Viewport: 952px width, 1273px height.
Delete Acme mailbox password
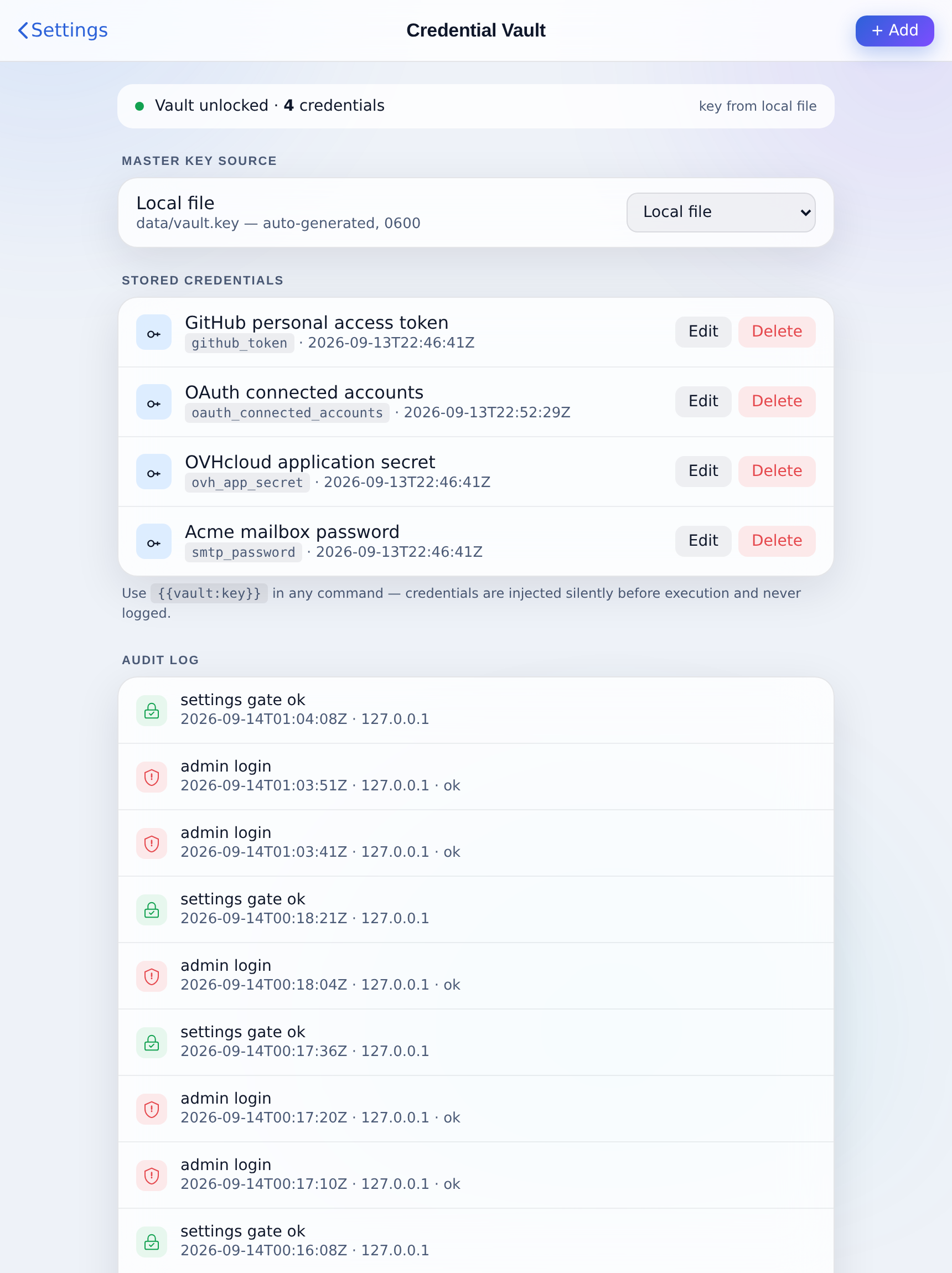(x=777, y=540)
